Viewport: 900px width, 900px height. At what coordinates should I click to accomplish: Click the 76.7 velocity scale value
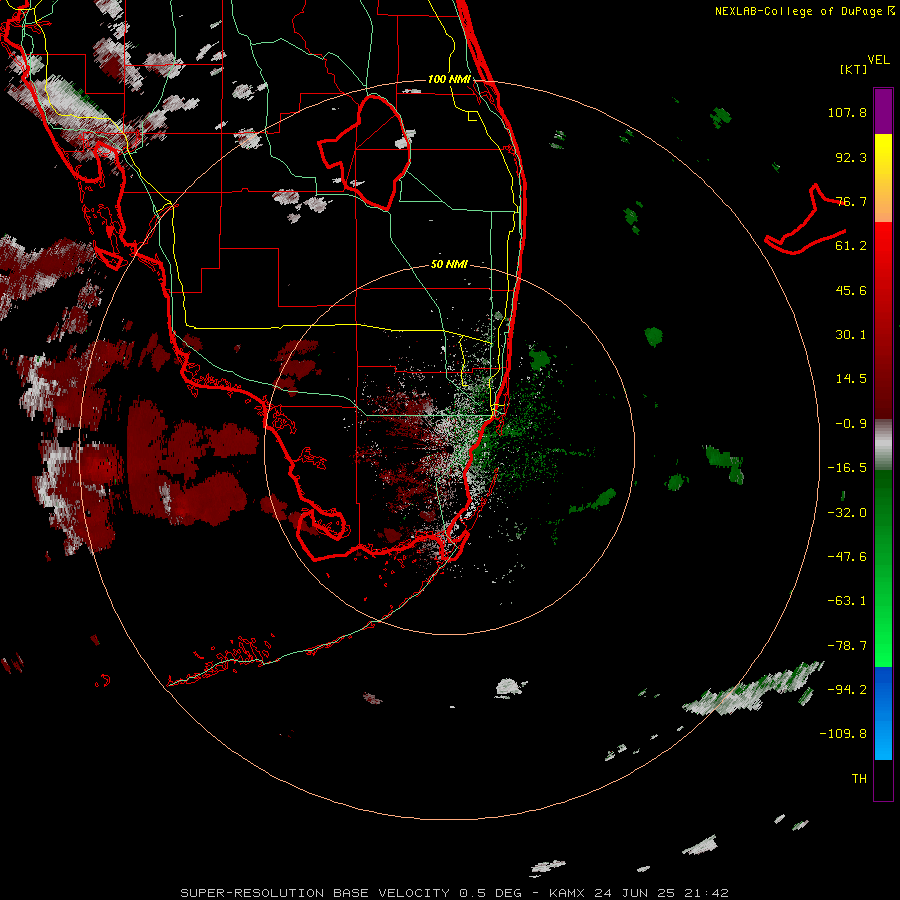[851, 201]
